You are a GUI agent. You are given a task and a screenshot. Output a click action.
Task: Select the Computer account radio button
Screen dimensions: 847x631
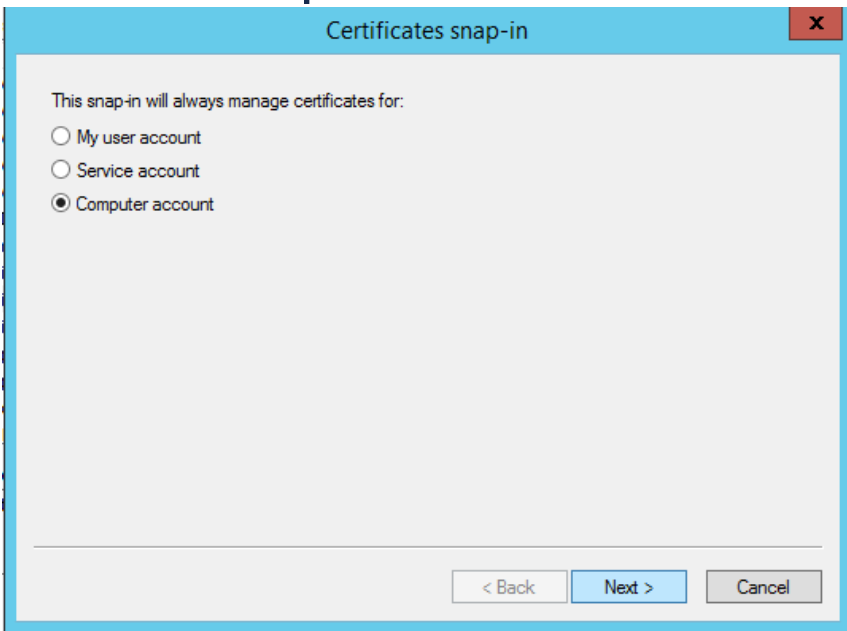(61, 204)
